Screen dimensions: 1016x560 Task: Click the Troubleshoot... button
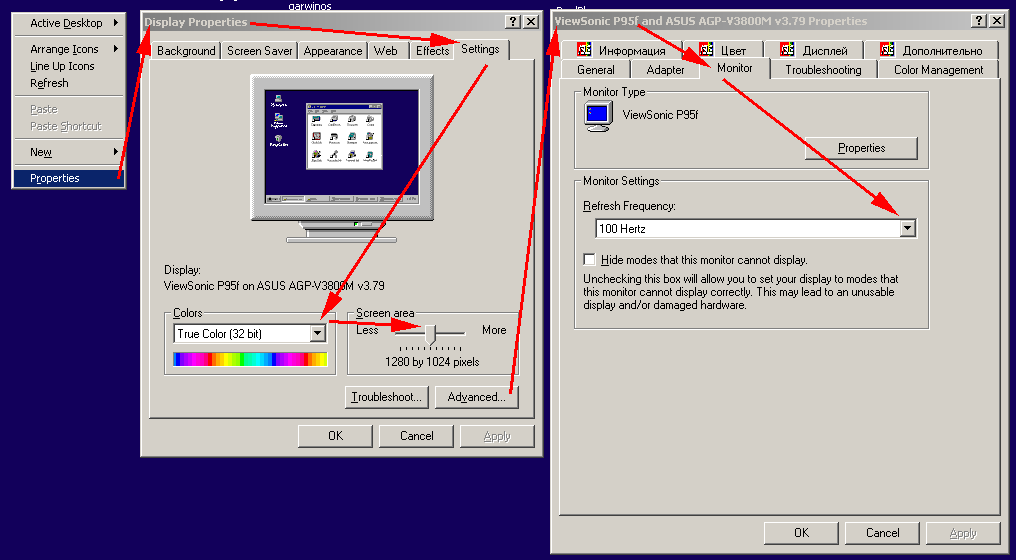click(x=387, y=397)
